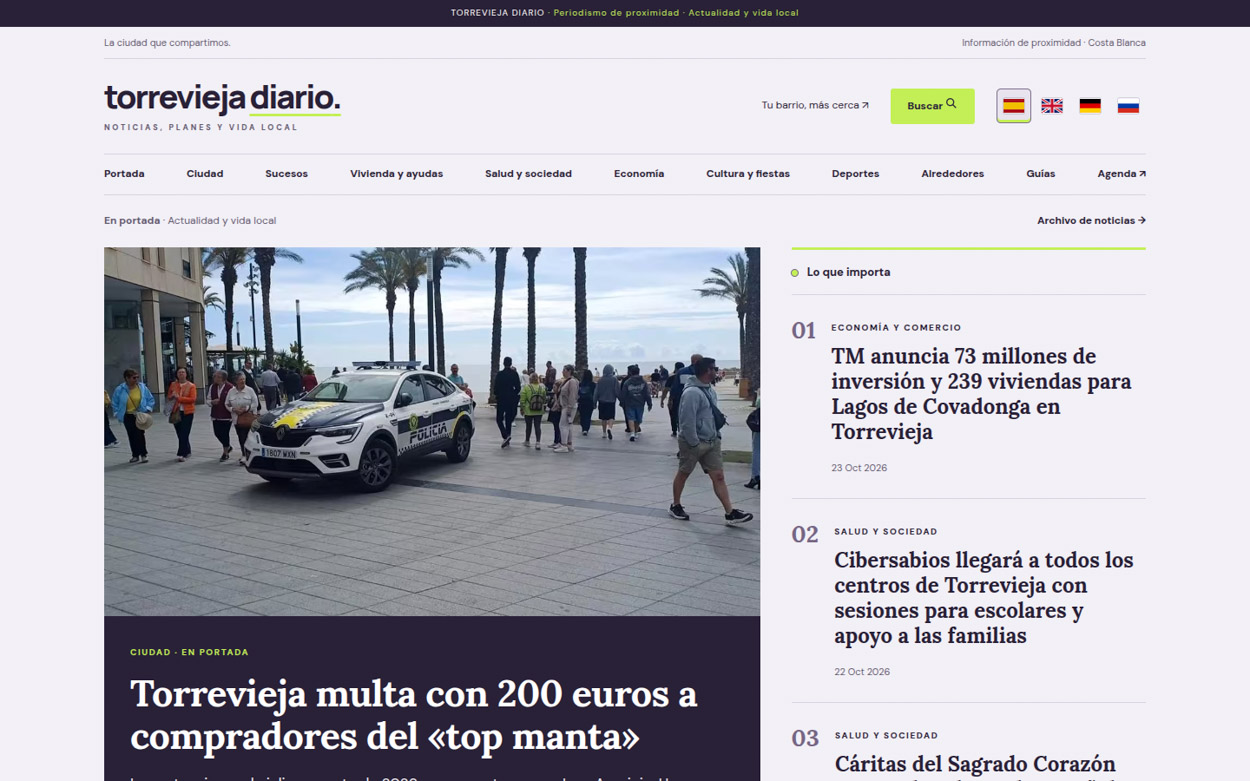The image size is (1250, 781).
Task: Open 'Tu barrio, más cerca' link
Action: pos(815,105)
